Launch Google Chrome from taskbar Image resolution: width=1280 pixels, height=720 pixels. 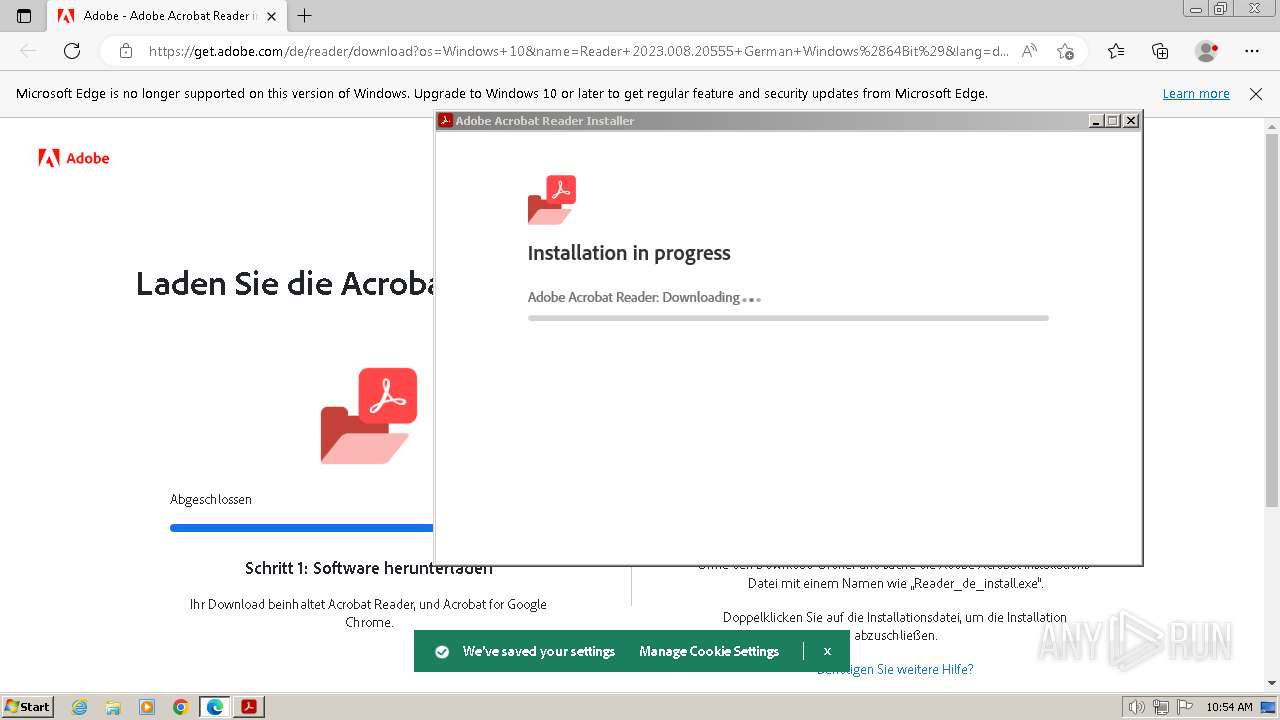coord(181,707)
